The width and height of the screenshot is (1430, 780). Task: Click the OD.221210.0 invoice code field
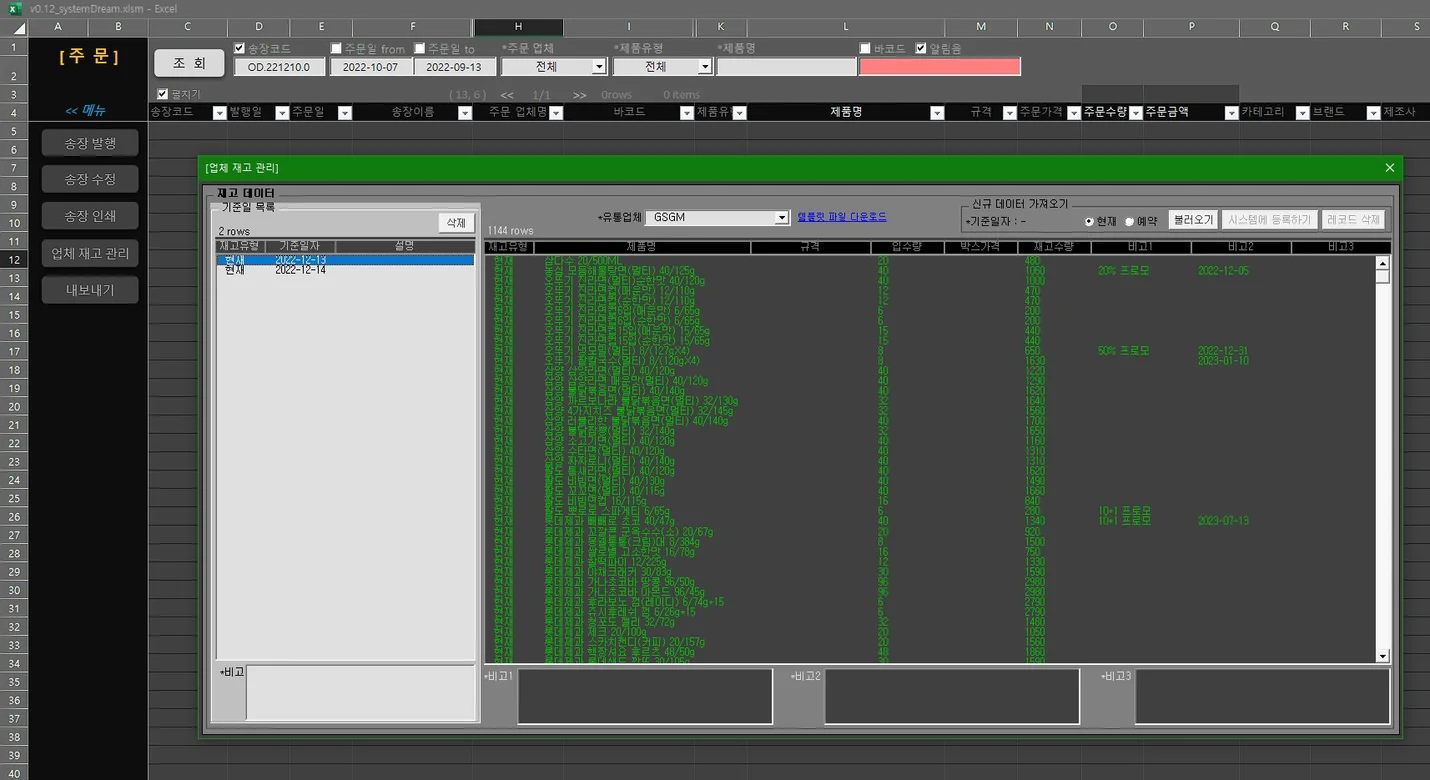click(279, 67)
